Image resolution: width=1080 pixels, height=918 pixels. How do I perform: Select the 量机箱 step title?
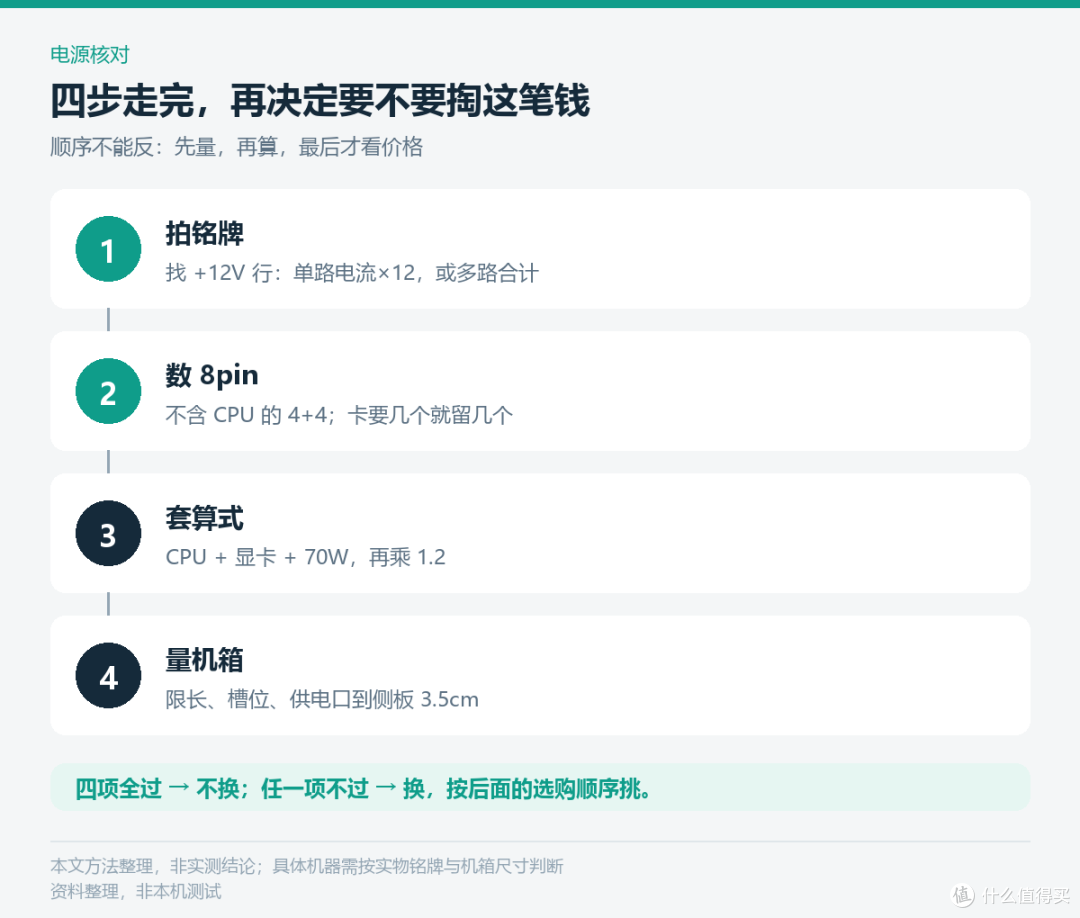tap(204, 660)
